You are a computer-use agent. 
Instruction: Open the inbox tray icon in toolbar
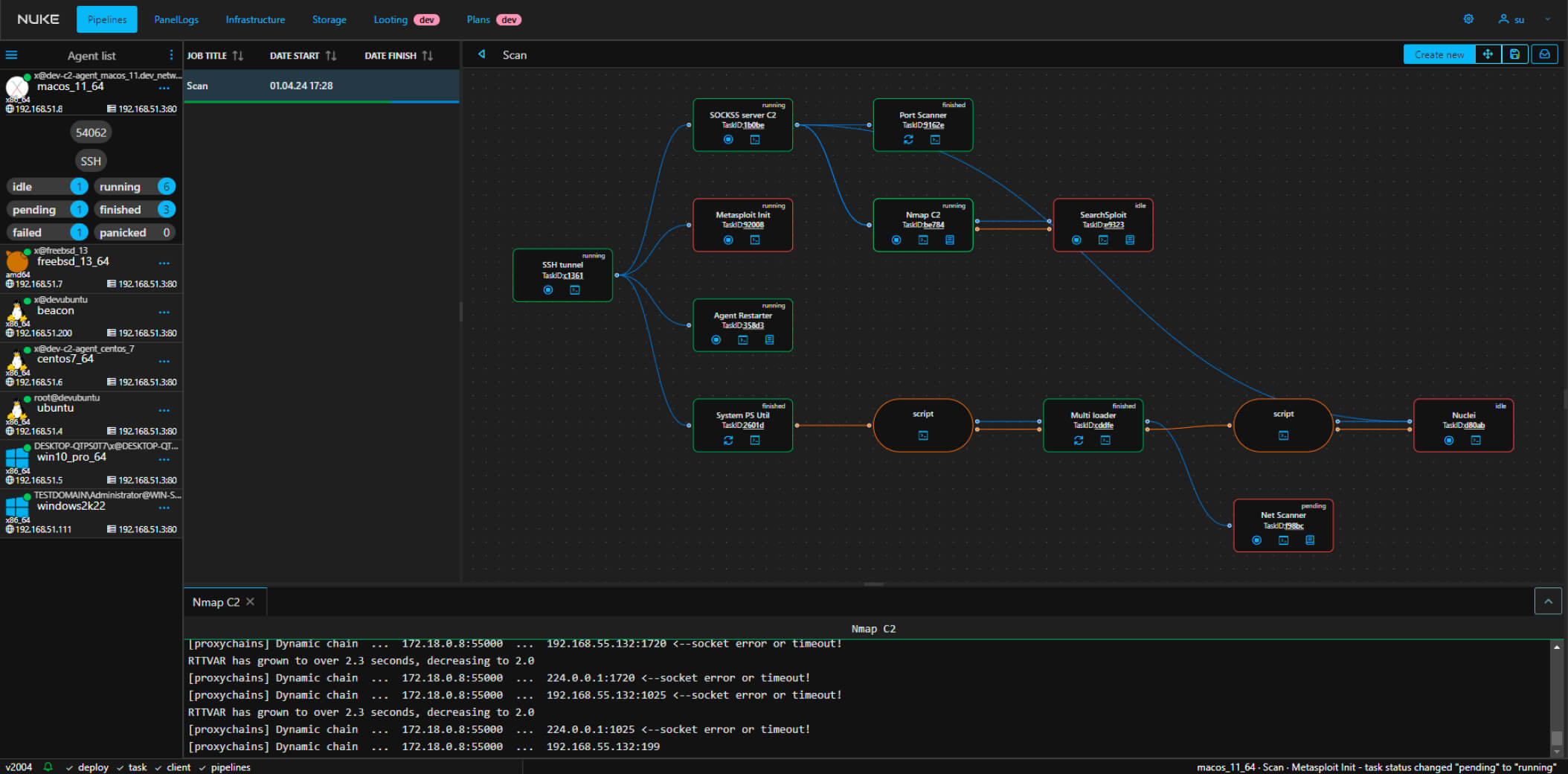(x=1545, y=54)
